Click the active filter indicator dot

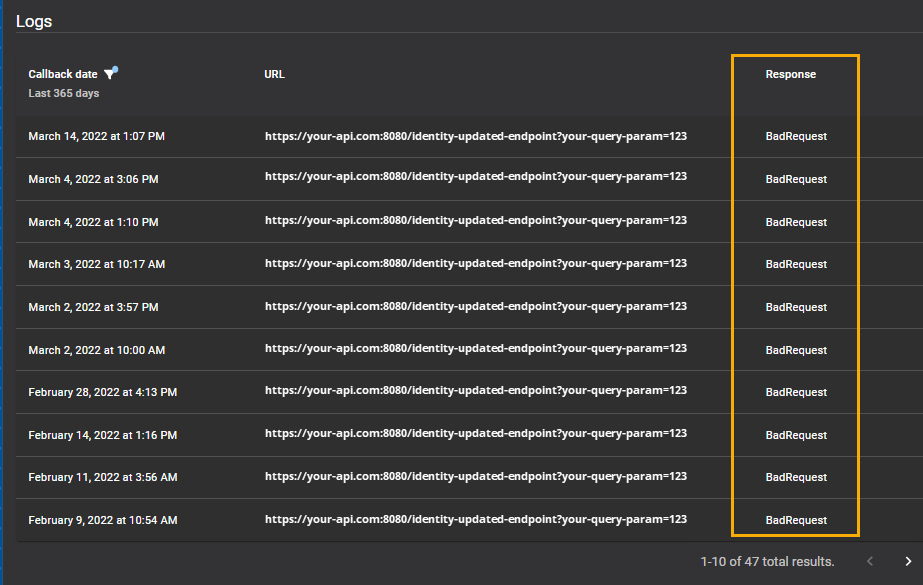coord(117,66)
